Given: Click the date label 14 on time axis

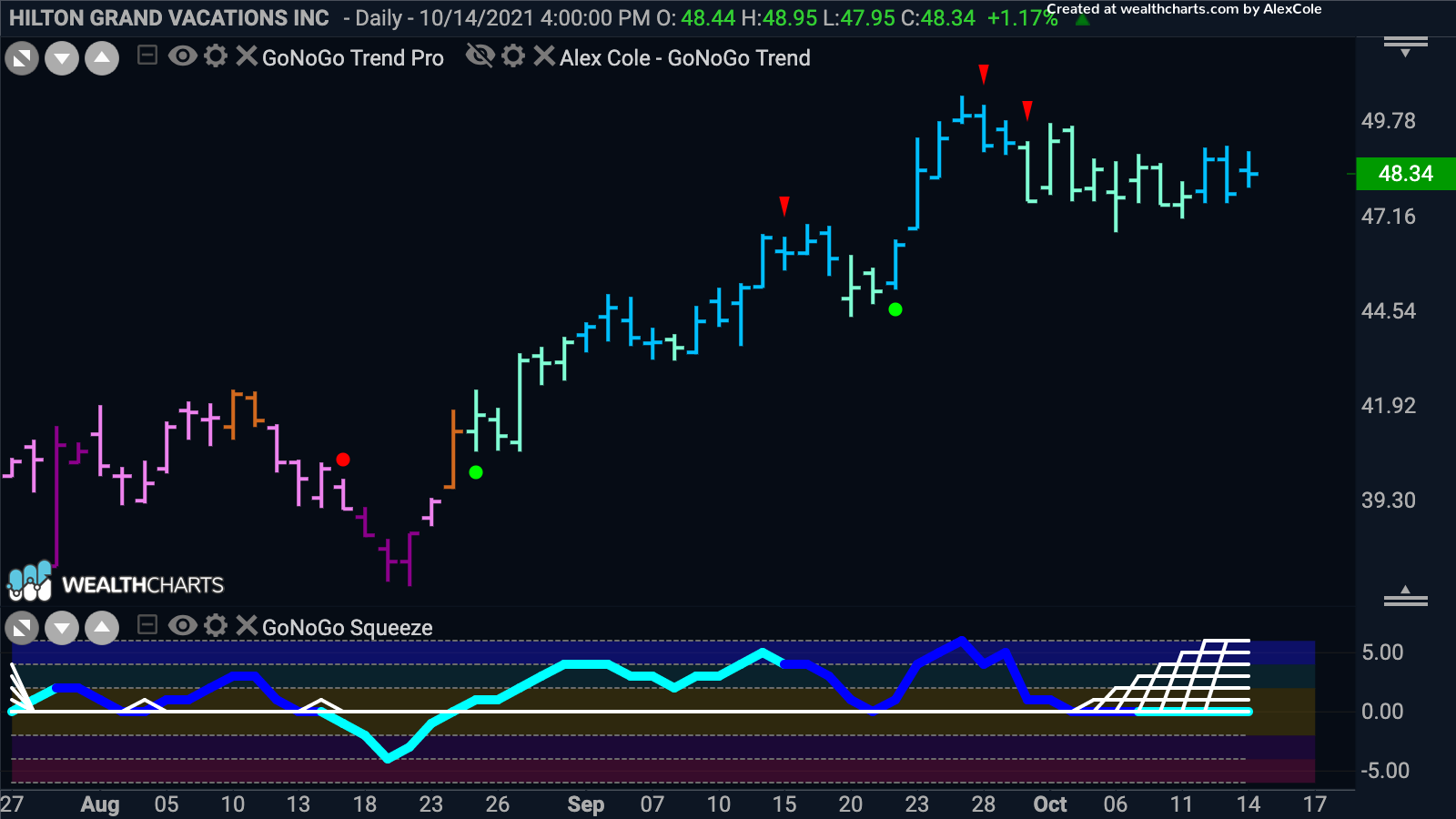Looking at the screenshot, I should tap(1249, 804).
